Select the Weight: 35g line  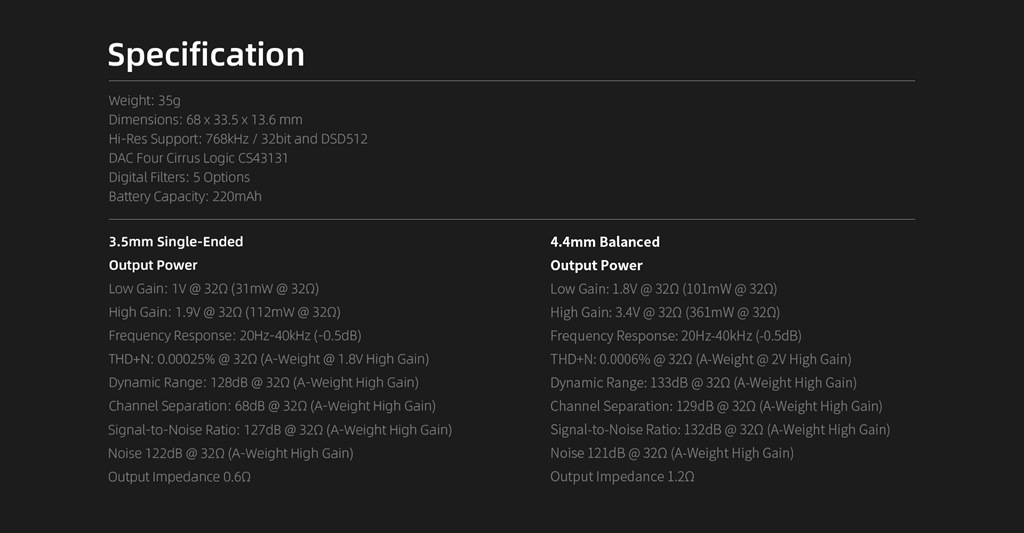pyautogui.click(x=144, y=101)
